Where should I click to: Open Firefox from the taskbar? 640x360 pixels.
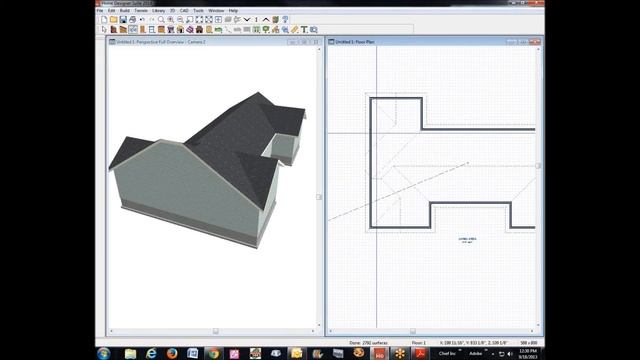172,353
